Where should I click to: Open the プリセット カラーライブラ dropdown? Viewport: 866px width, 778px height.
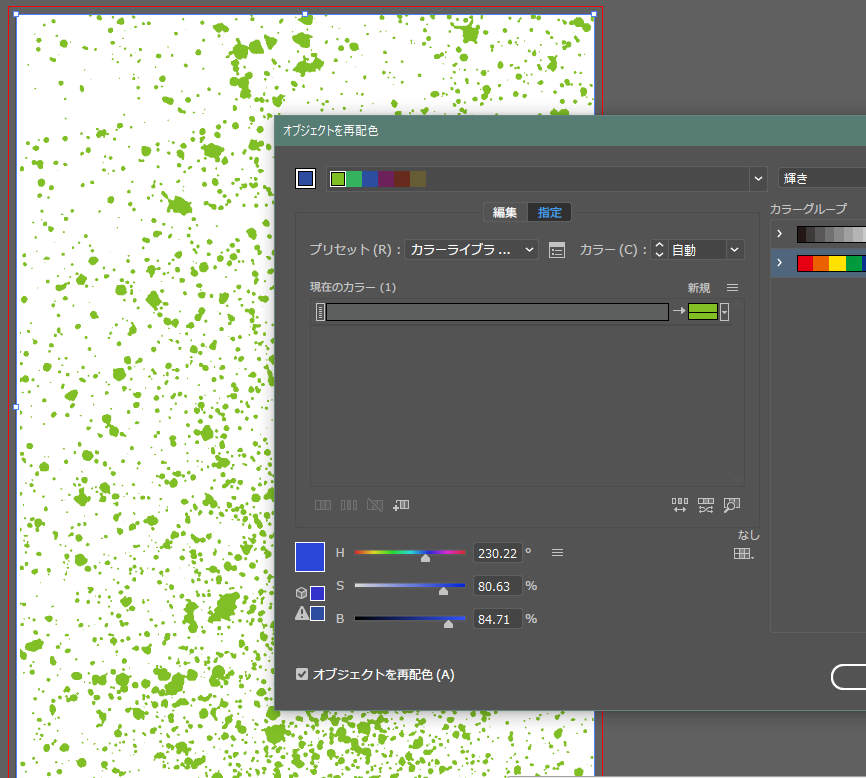(471, 250)
